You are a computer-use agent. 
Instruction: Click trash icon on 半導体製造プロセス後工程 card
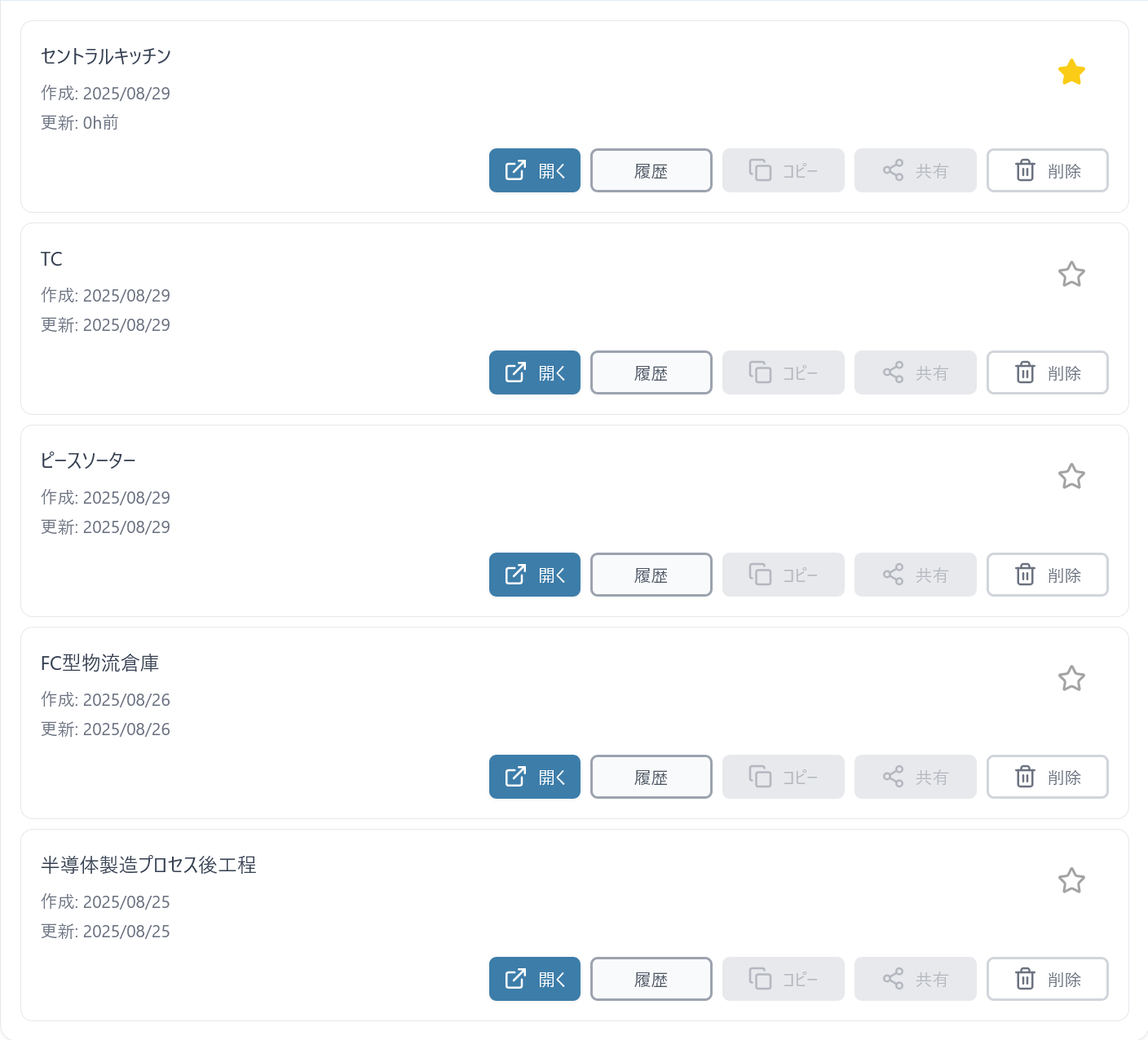1025,979
